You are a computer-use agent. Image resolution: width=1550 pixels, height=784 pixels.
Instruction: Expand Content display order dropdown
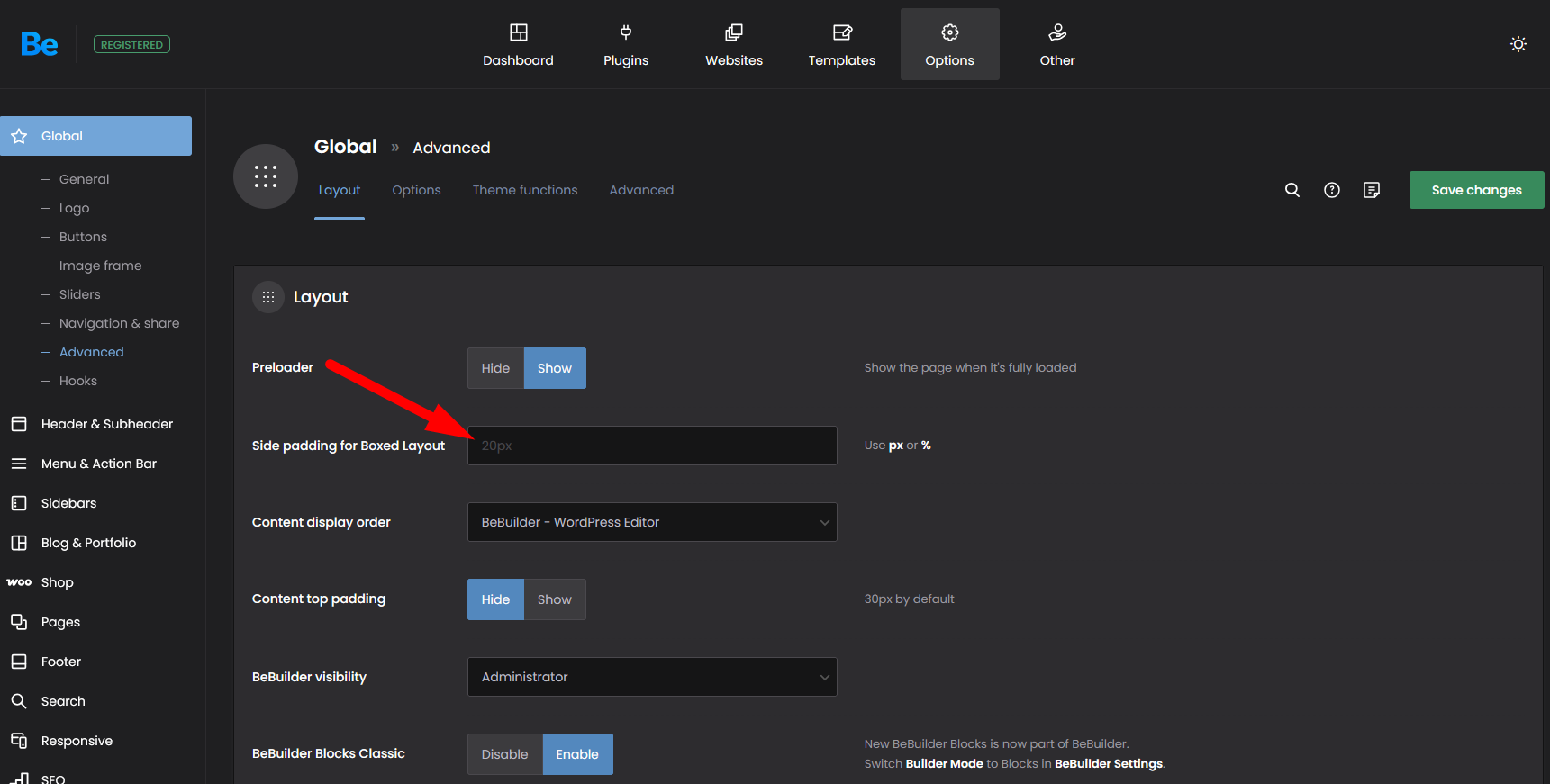[x=652, y=522]
